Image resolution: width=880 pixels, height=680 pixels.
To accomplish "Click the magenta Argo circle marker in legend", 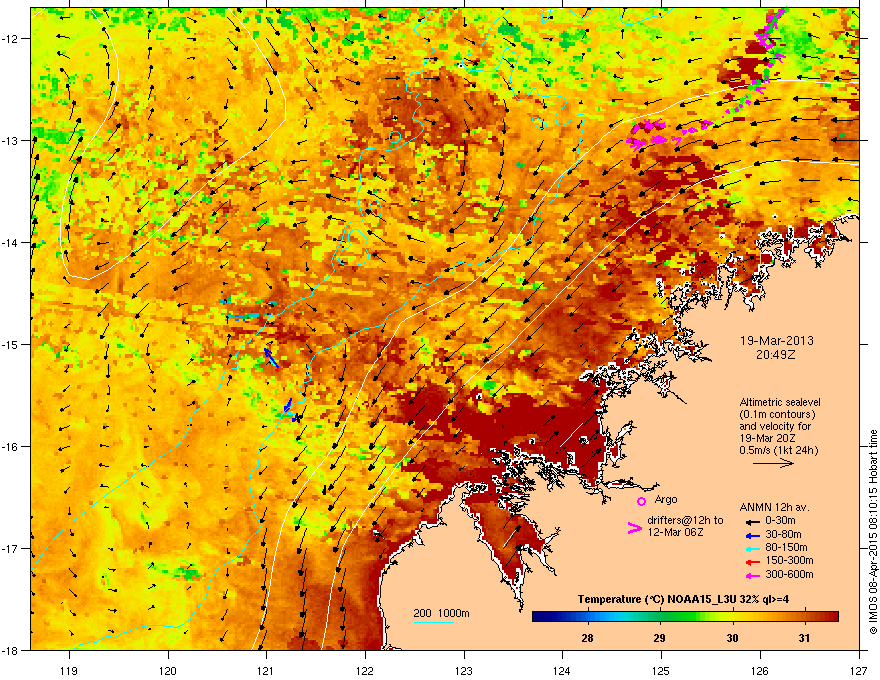I will (641, 501).
